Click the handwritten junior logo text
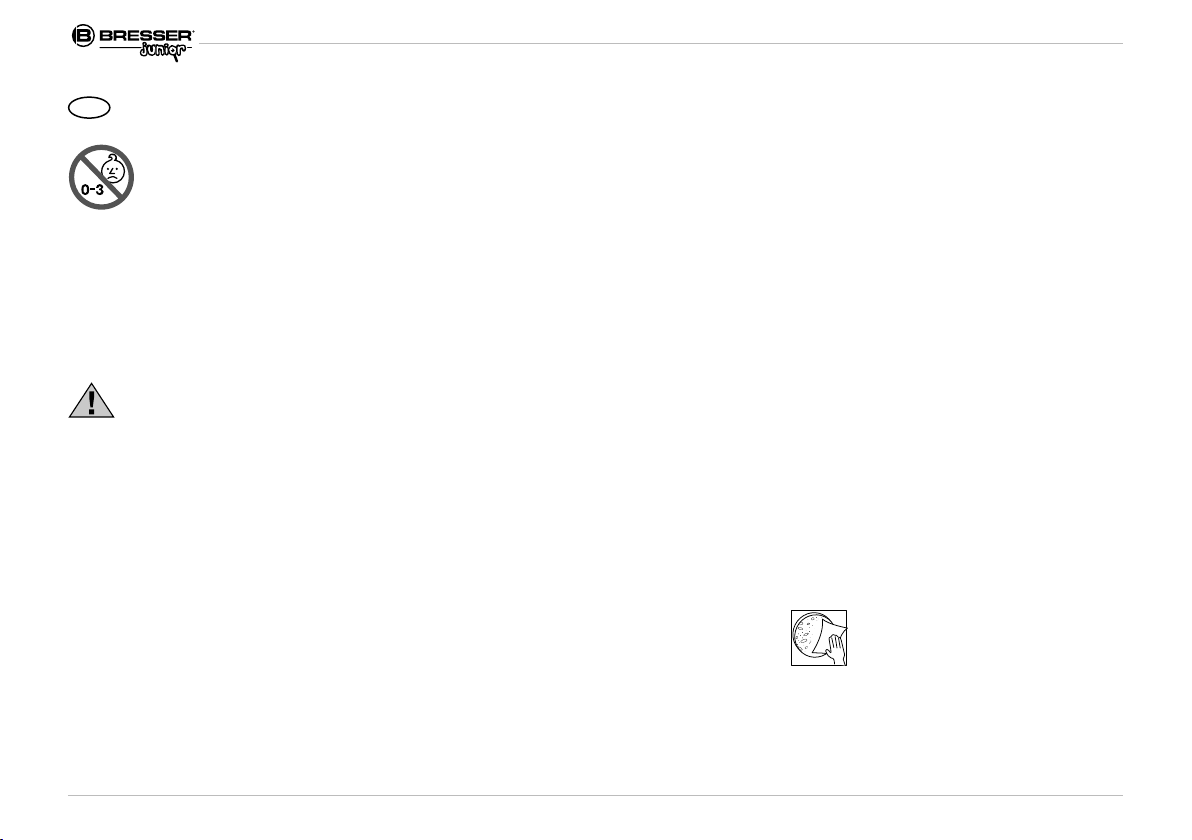Viewport: 1192px width, 840px height. [164, 51]
